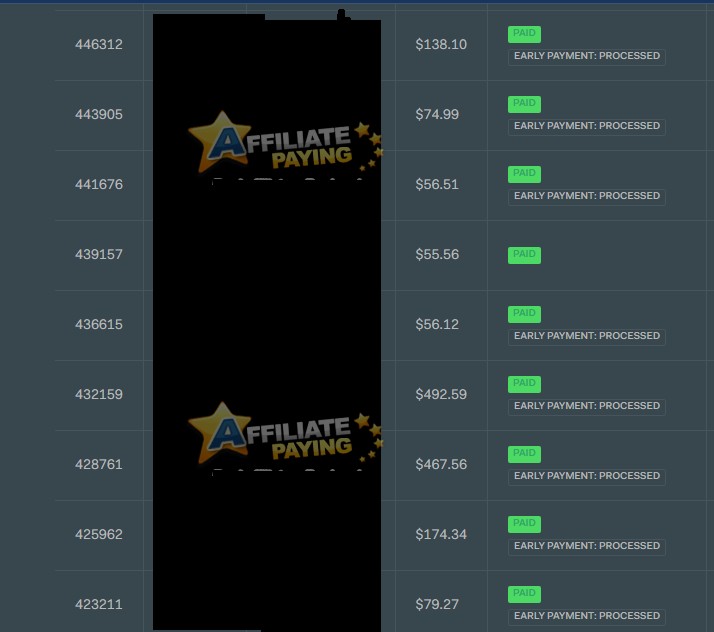Click the lower Affiliate Paying star logo
Screen dimensions: 714x632
[285, 433]
